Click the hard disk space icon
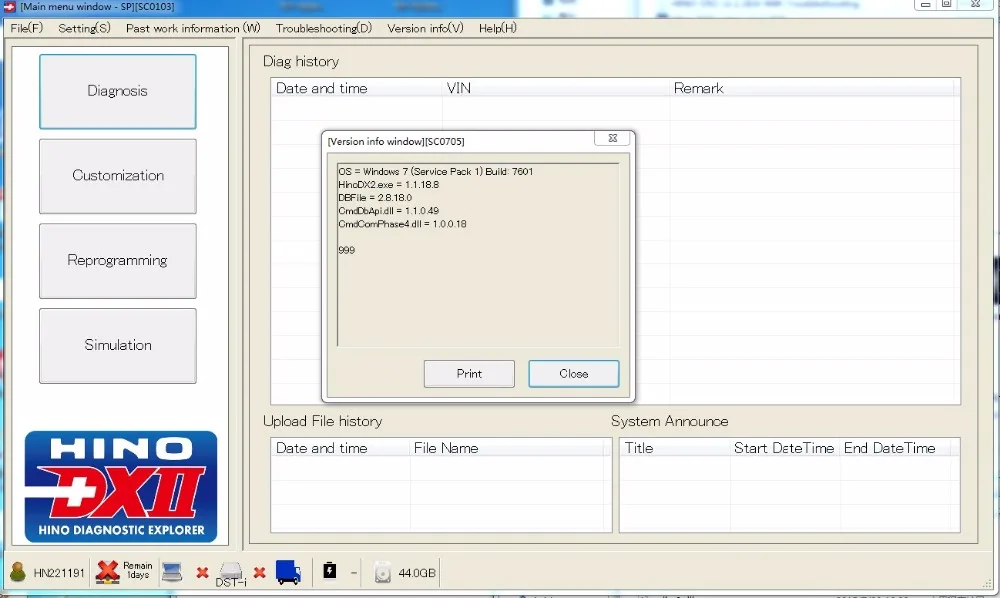1000x598 pixels. [383, 572]
